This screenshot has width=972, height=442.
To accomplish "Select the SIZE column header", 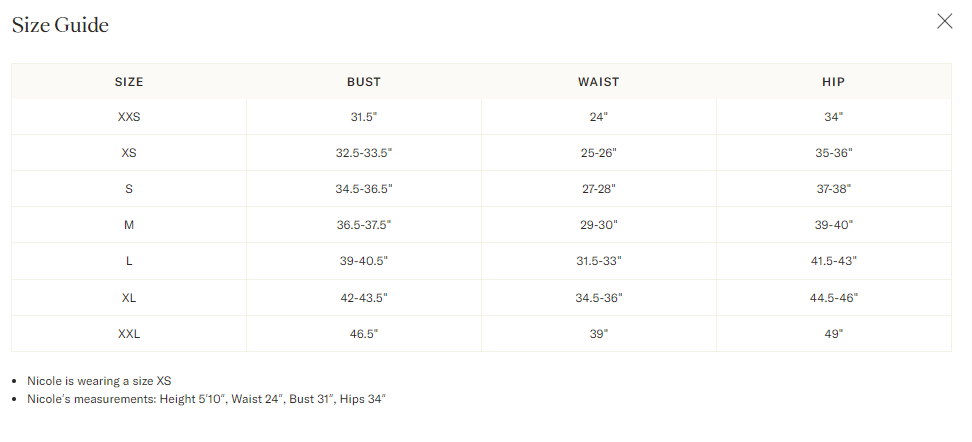I will coord(129,82).
